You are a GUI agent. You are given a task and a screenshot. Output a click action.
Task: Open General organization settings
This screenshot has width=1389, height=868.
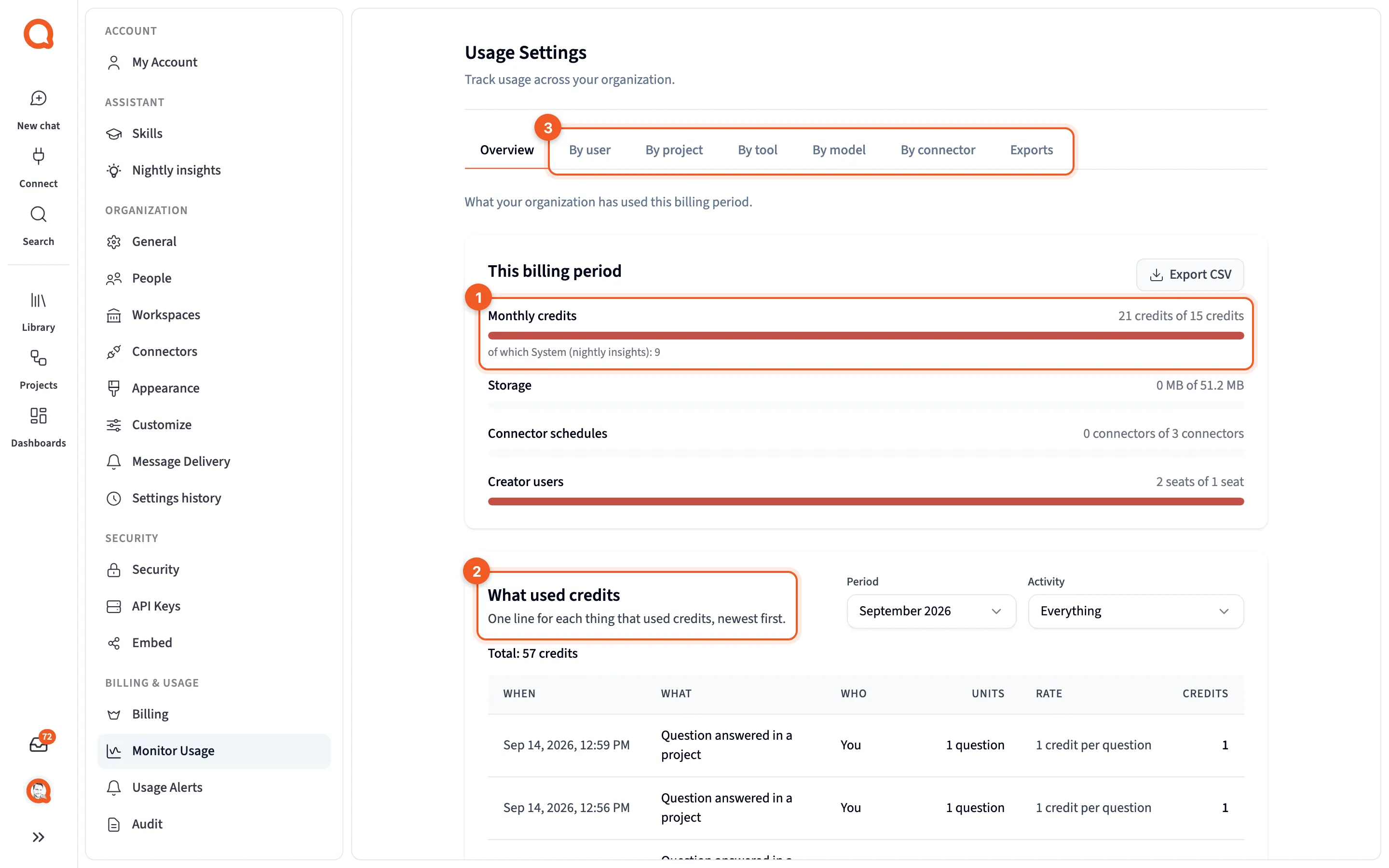coord(214,241)
